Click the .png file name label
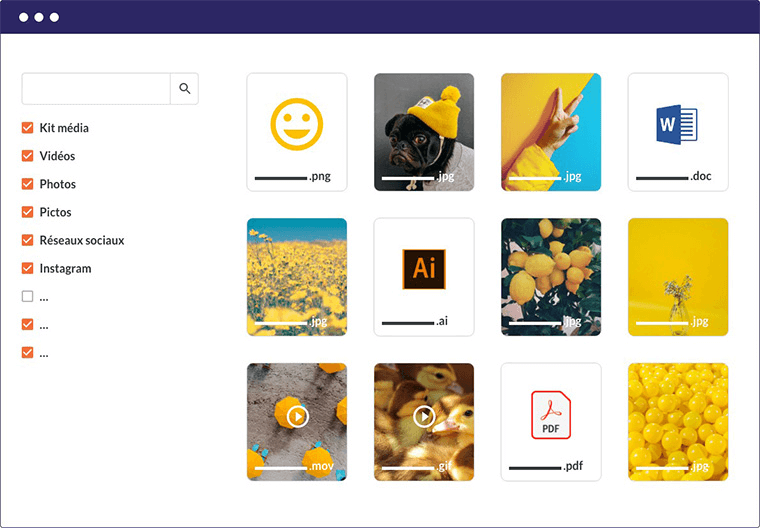The image size is (760, 528). pyautogui.click(x=293, y=176)
